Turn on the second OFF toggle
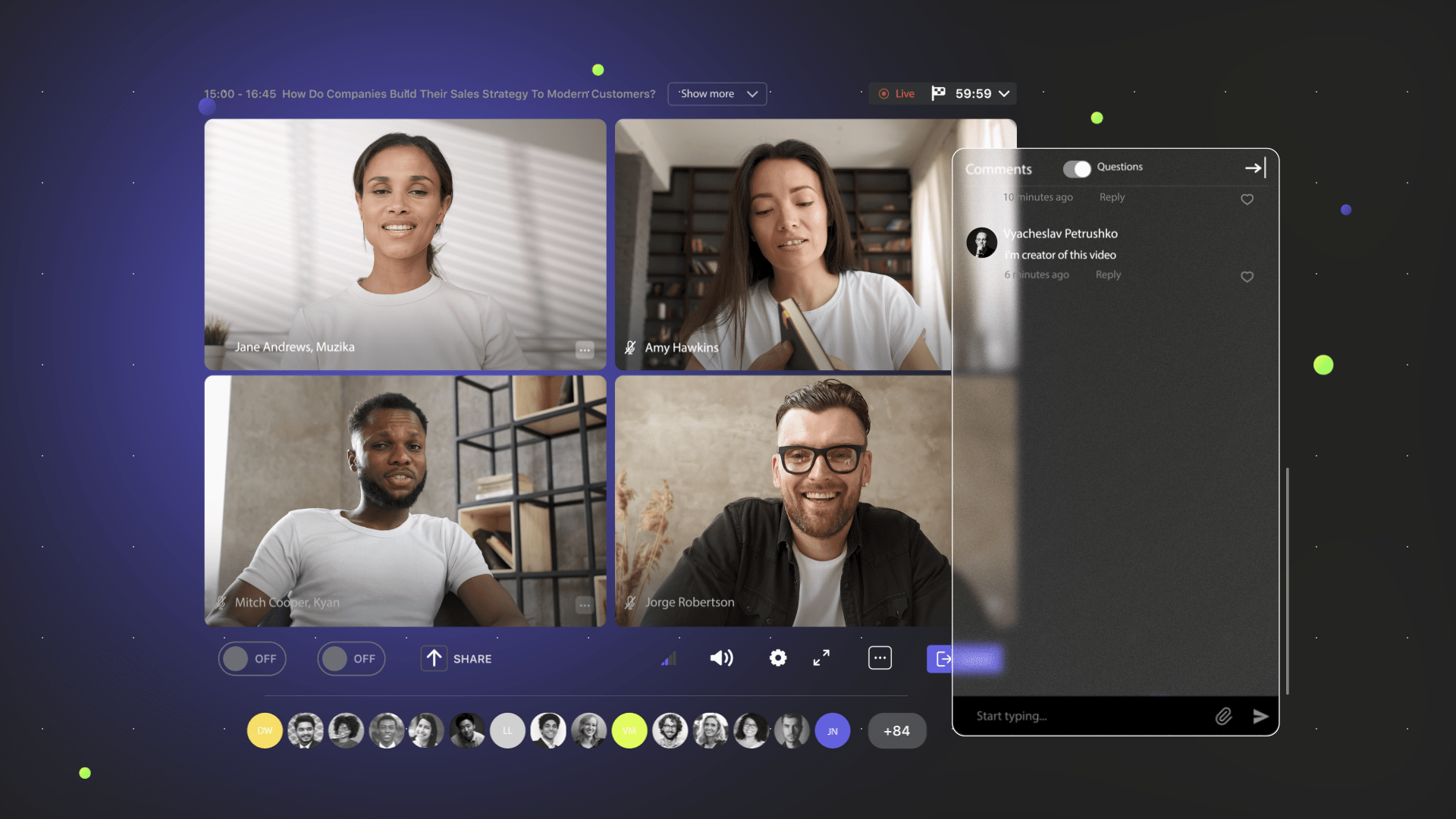The width and height of the screenshot is (1456, 819). [x=351, y=659]
